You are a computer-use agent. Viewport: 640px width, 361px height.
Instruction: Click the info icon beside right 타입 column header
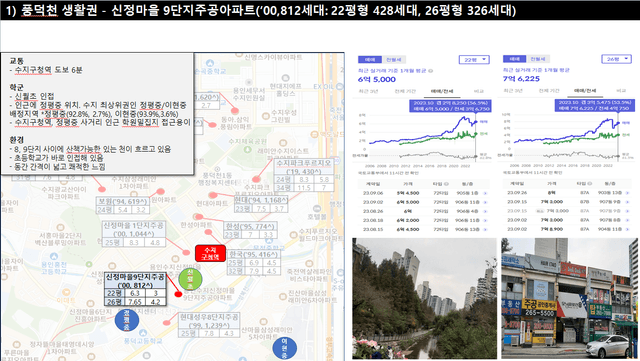(591, 184)
